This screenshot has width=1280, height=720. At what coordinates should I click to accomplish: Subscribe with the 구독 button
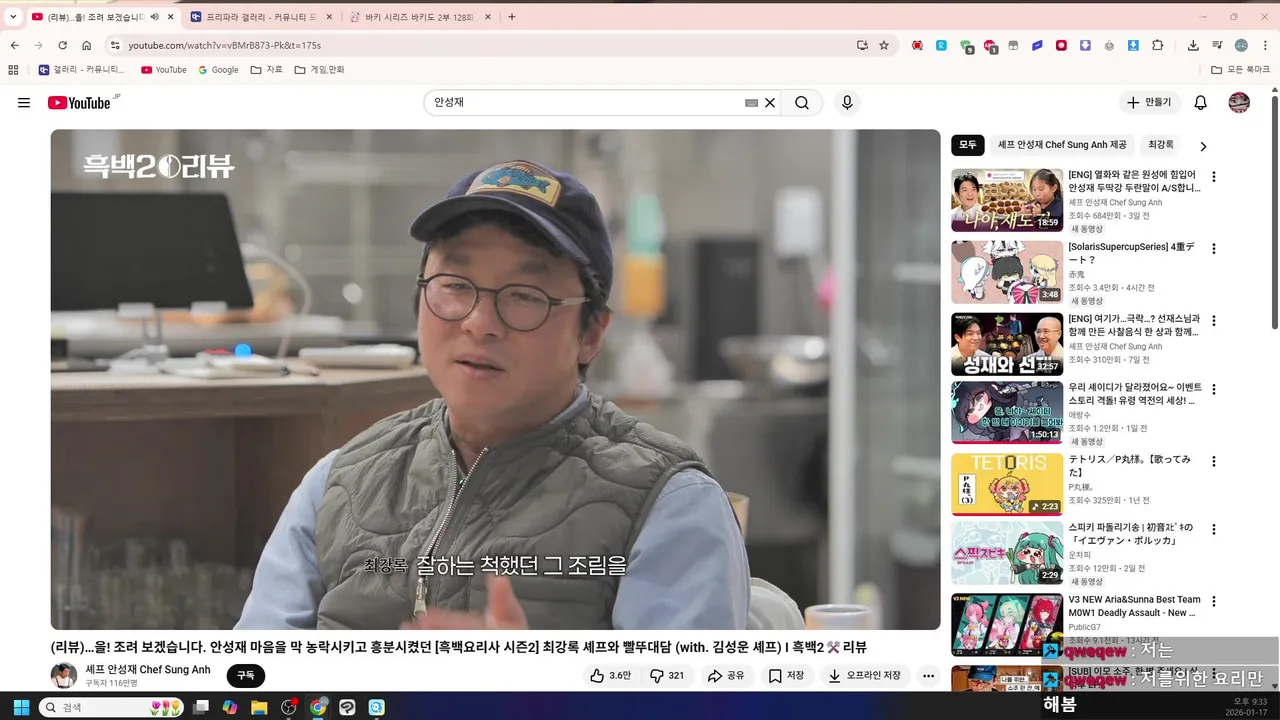click(x=246, y=676)
